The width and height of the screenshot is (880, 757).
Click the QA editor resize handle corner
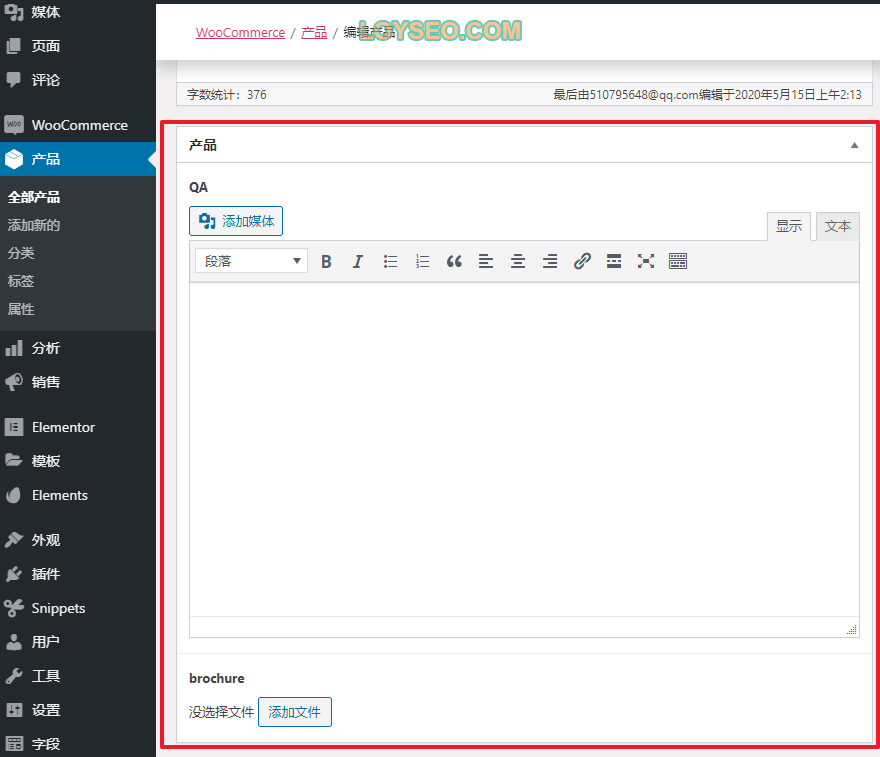tap(852, 630)
